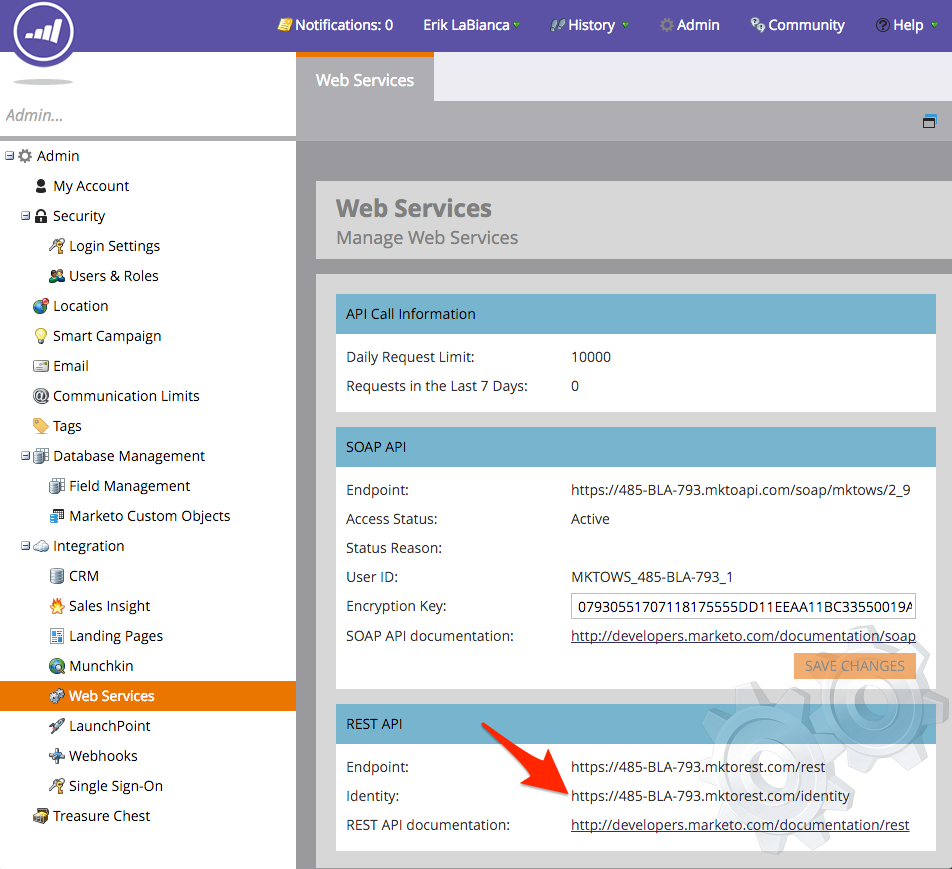Click the Sales Insight flame icon
Screen dimensions: 952x869
(x=57, y=606)
